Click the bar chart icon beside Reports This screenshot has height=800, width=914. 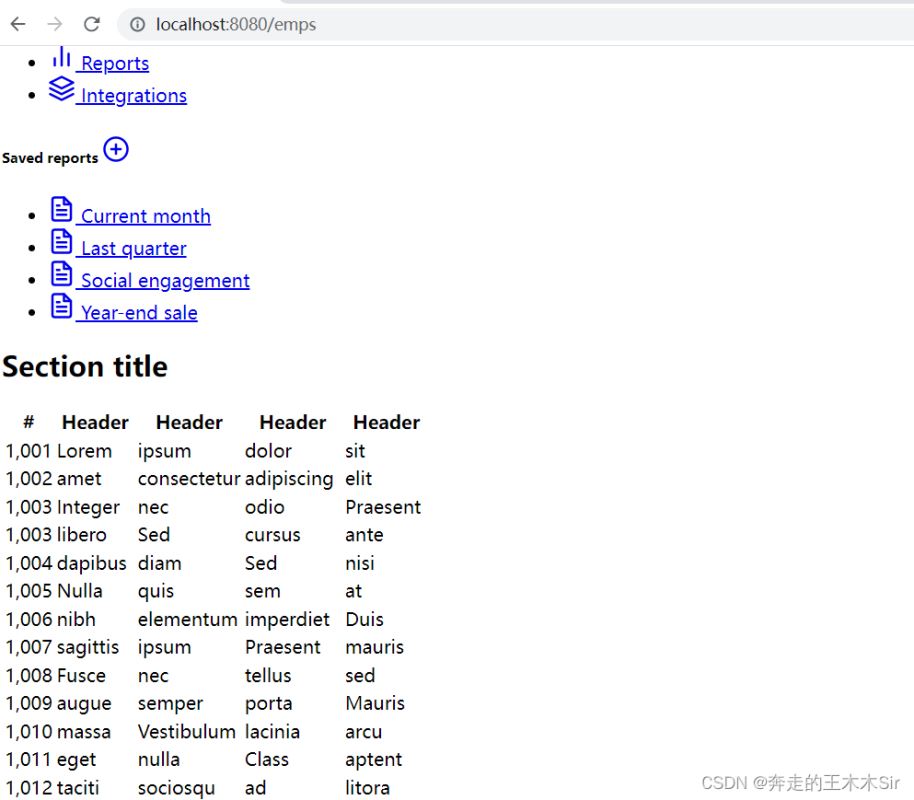tap(62, 58)
